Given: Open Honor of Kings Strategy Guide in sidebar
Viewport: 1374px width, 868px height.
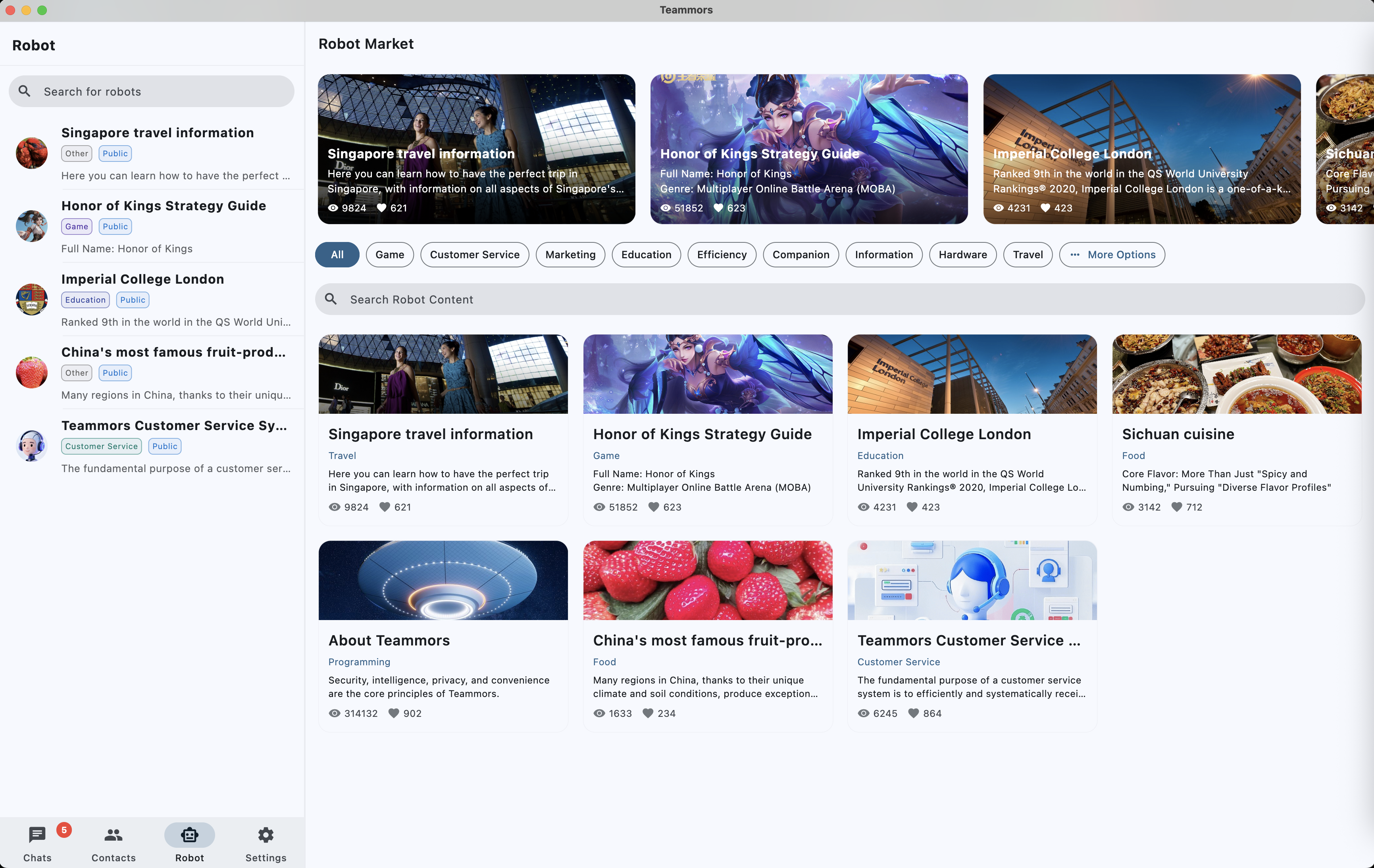Looking at the screenshot, I should (x=164, y=206).
